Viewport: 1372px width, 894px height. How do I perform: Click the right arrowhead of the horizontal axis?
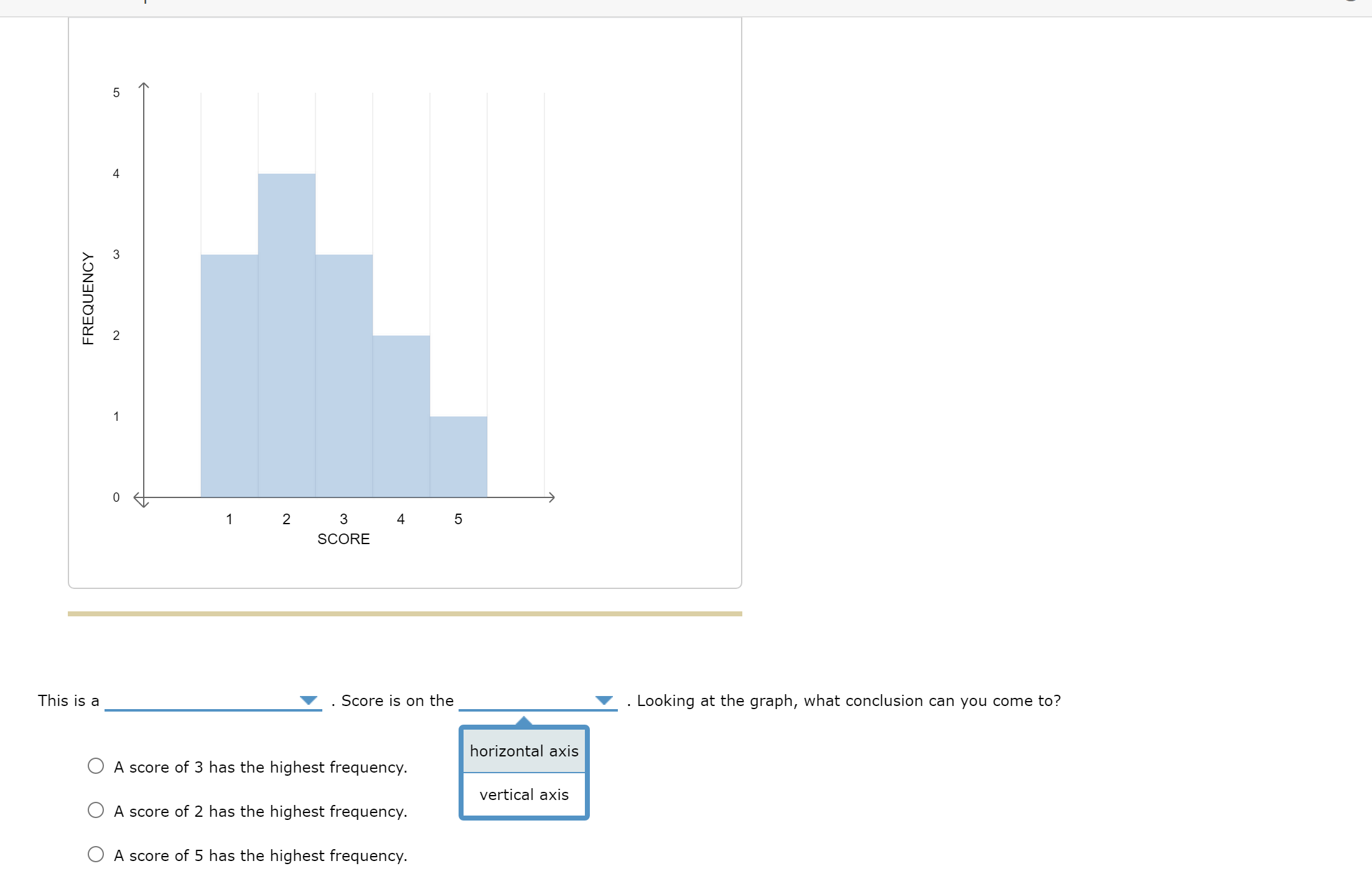point(551,497)
